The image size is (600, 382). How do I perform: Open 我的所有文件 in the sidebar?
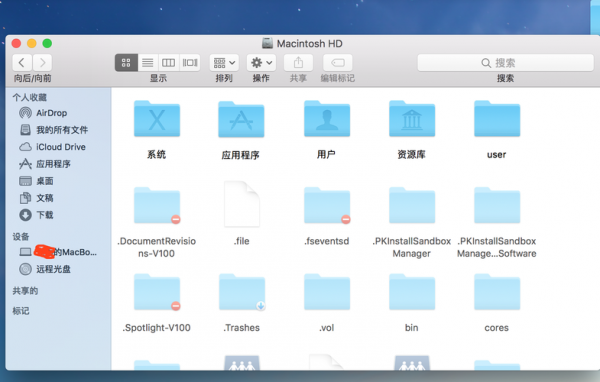(x=54, y=130)
